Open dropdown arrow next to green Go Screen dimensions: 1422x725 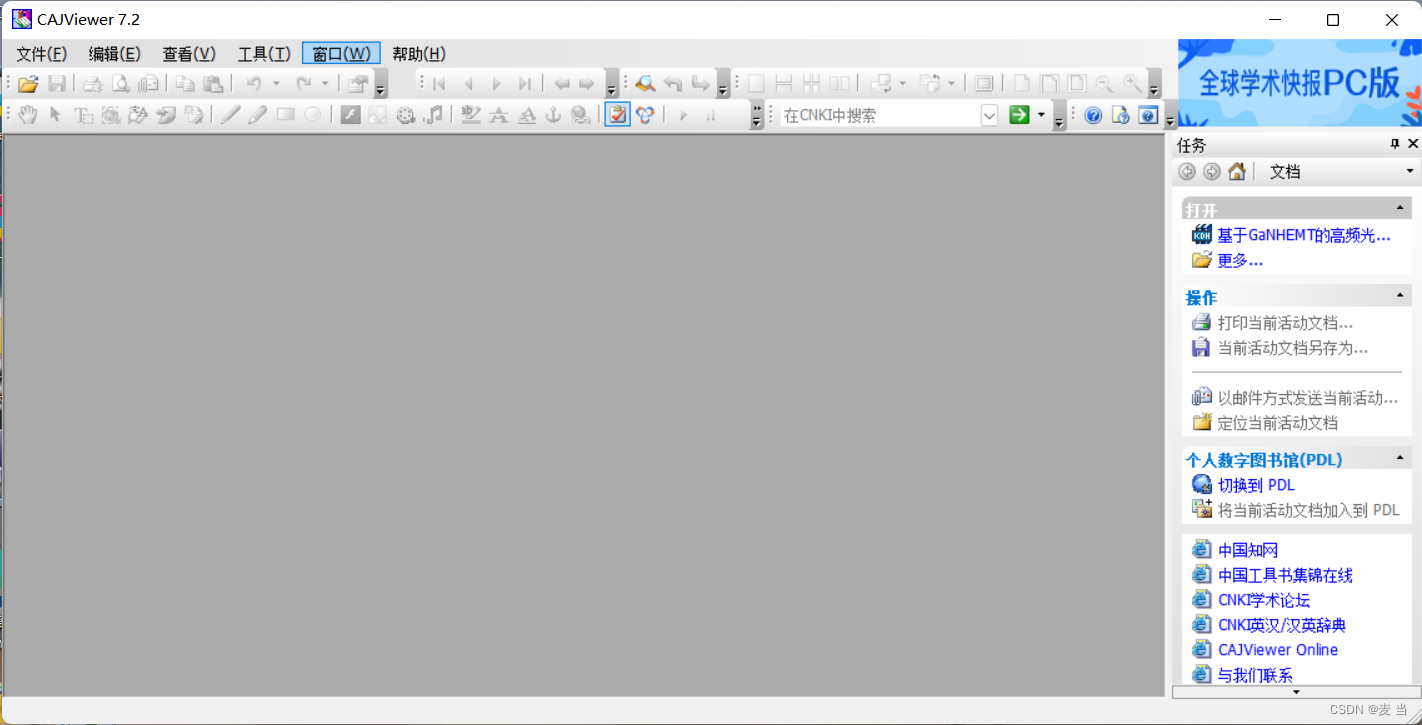[x=1041, y=115]
